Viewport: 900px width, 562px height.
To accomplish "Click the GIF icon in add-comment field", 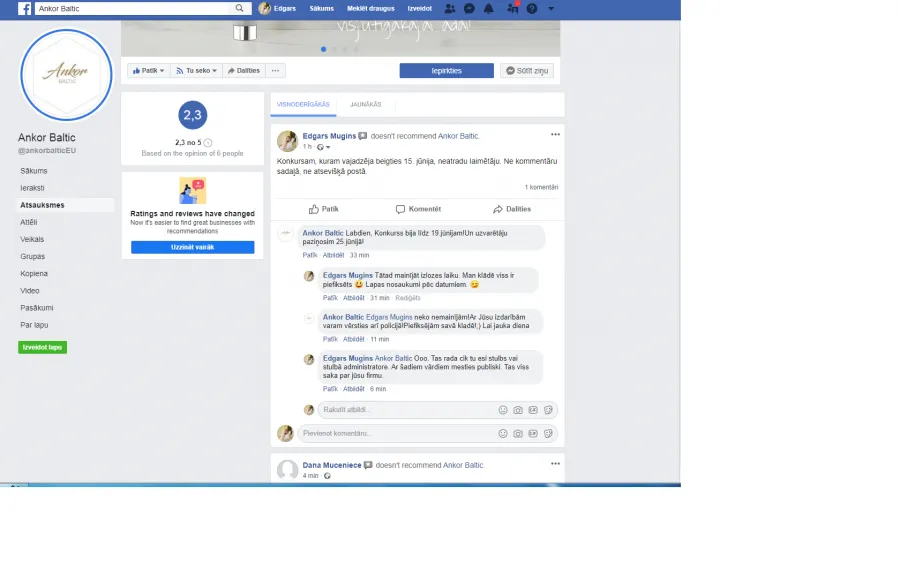I will pyautogui.click(x=533, y=433).
